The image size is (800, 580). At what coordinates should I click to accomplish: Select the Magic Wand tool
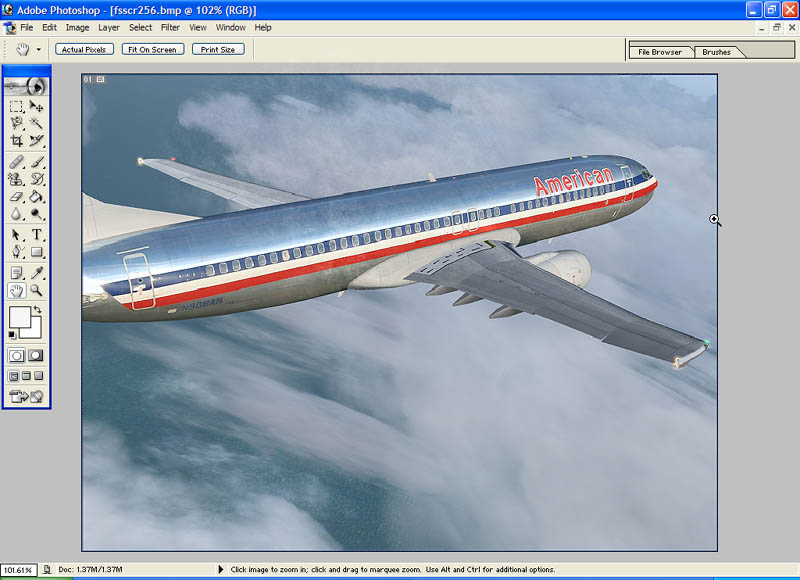coord(37,123)
